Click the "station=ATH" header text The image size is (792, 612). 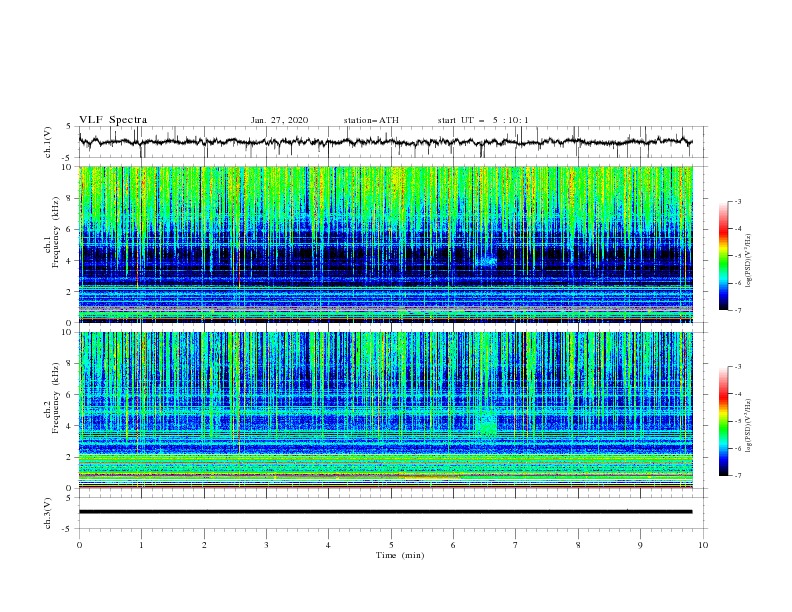tap(371, 120)
